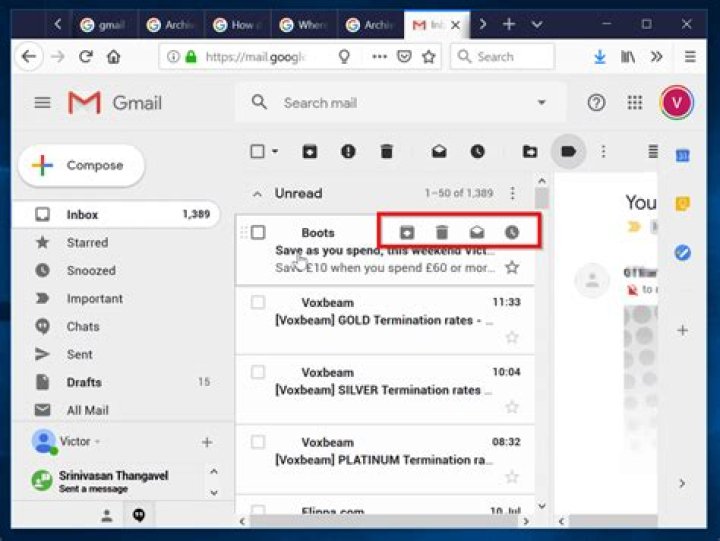Click the Move to folder icon
This screenshot has height=541, width=720.
pos(530,151)
